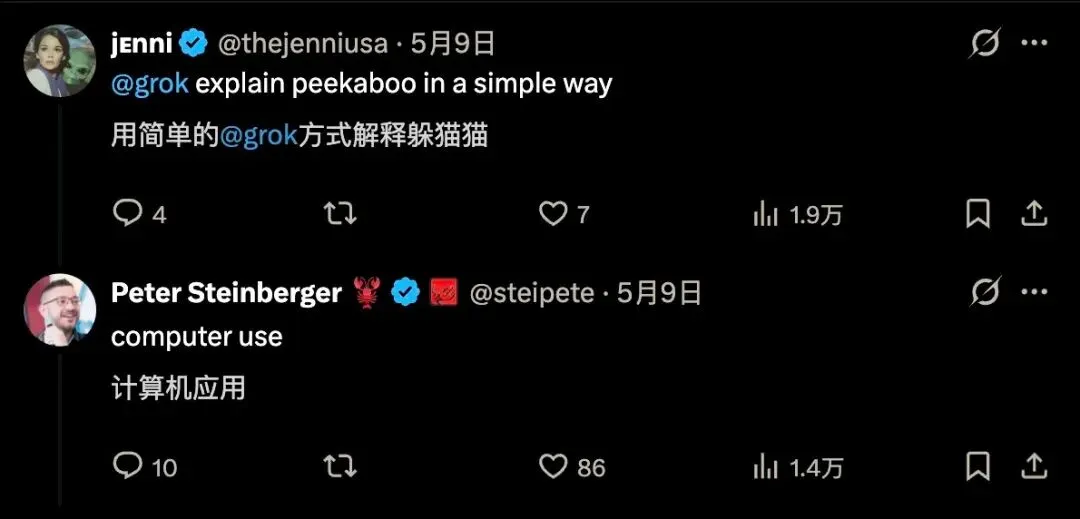Open more options menu on jenni's tweet

(x=1034, y=43)
